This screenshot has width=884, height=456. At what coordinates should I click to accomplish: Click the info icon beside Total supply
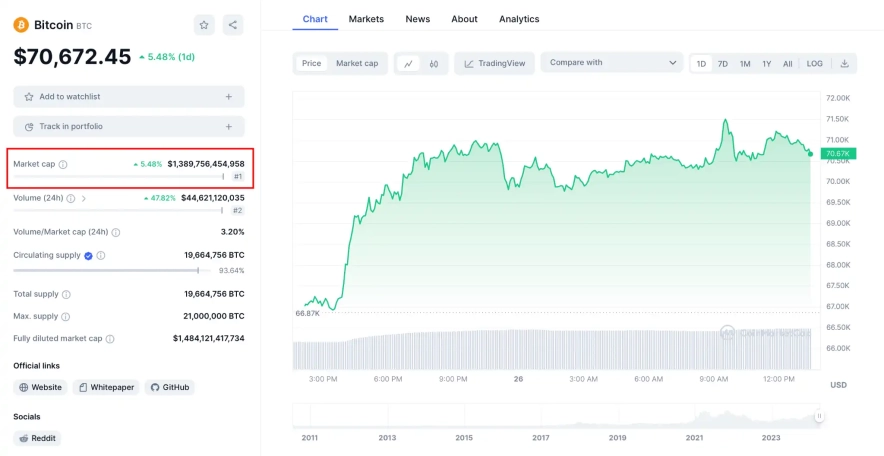(67, 294)
